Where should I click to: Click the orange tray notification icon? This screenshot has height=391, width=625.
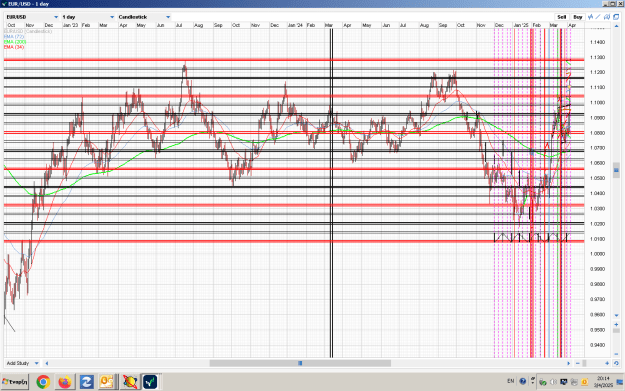click(584, 382)
